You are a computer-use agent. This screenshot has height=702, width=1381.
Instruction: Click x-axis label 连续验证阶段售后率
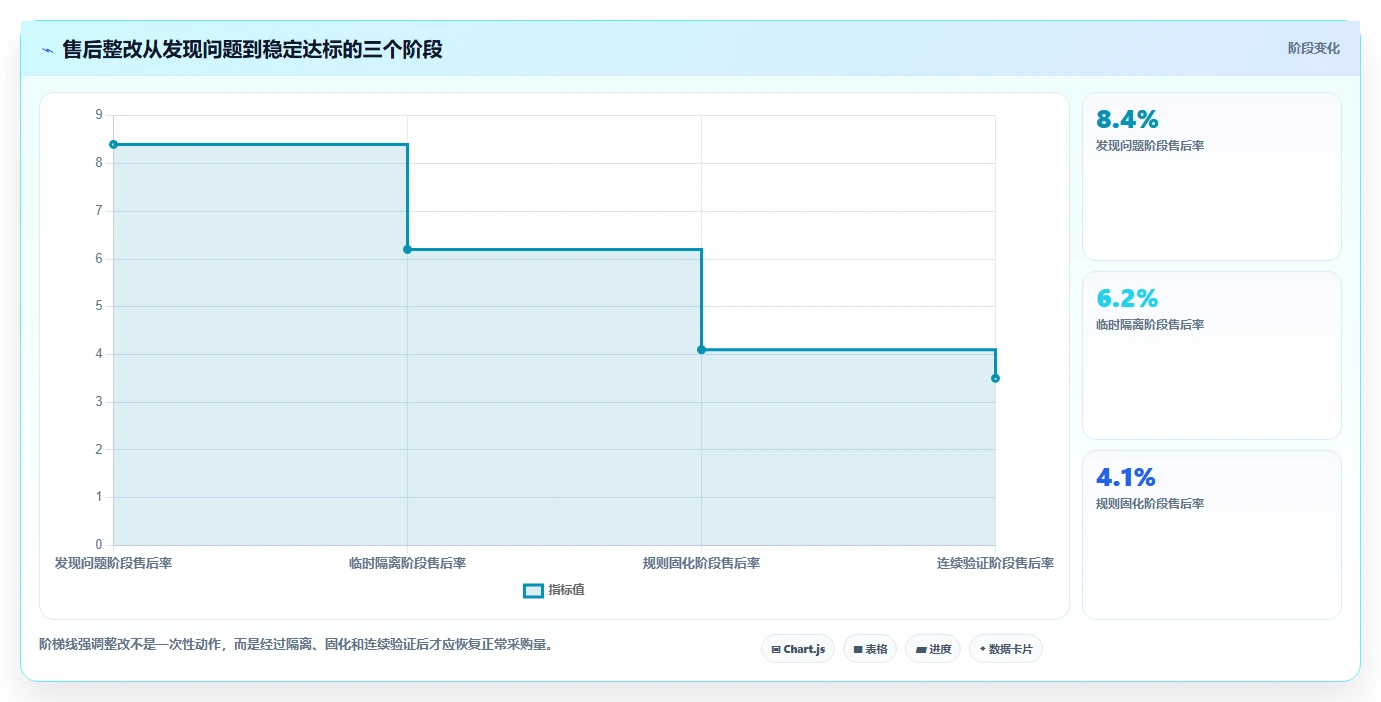[x=995, y=563]
